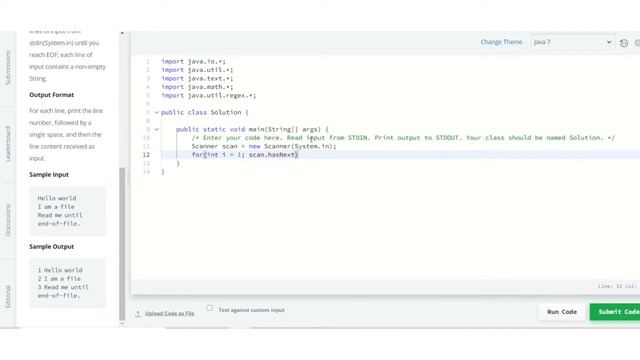Click the Sample Input heading
640x360 pixels.
click(49, 175)
